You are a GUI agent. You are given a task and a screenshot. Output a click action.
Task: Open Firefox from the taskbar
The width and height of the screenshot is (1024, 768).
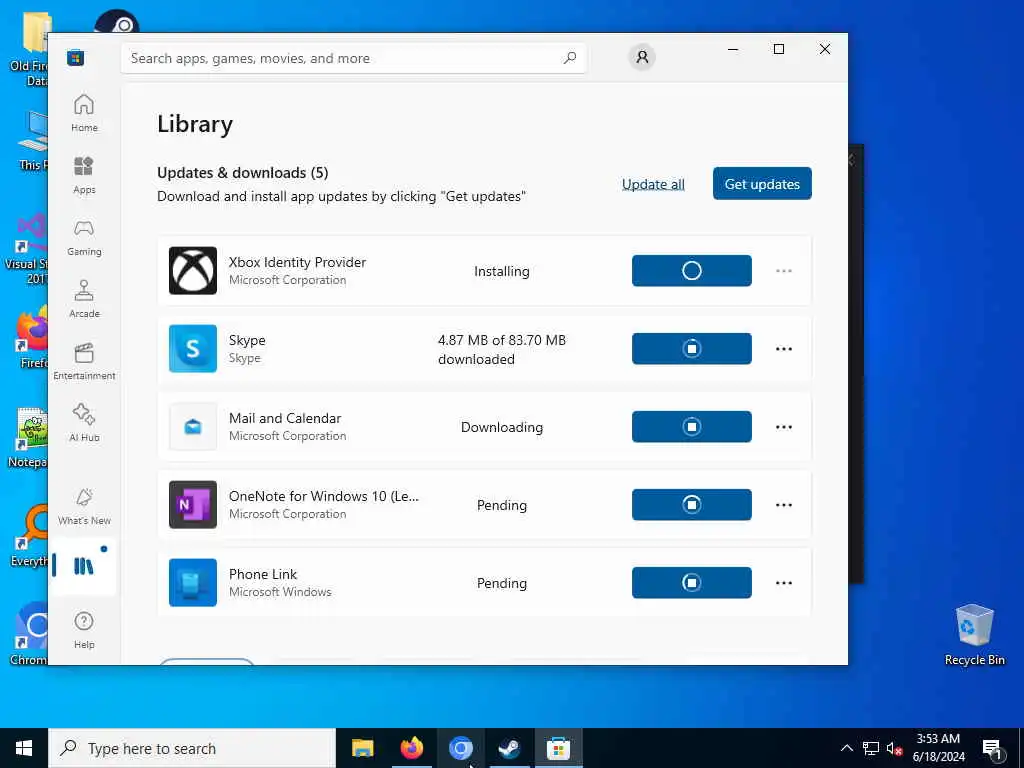[x=411, y=748]
